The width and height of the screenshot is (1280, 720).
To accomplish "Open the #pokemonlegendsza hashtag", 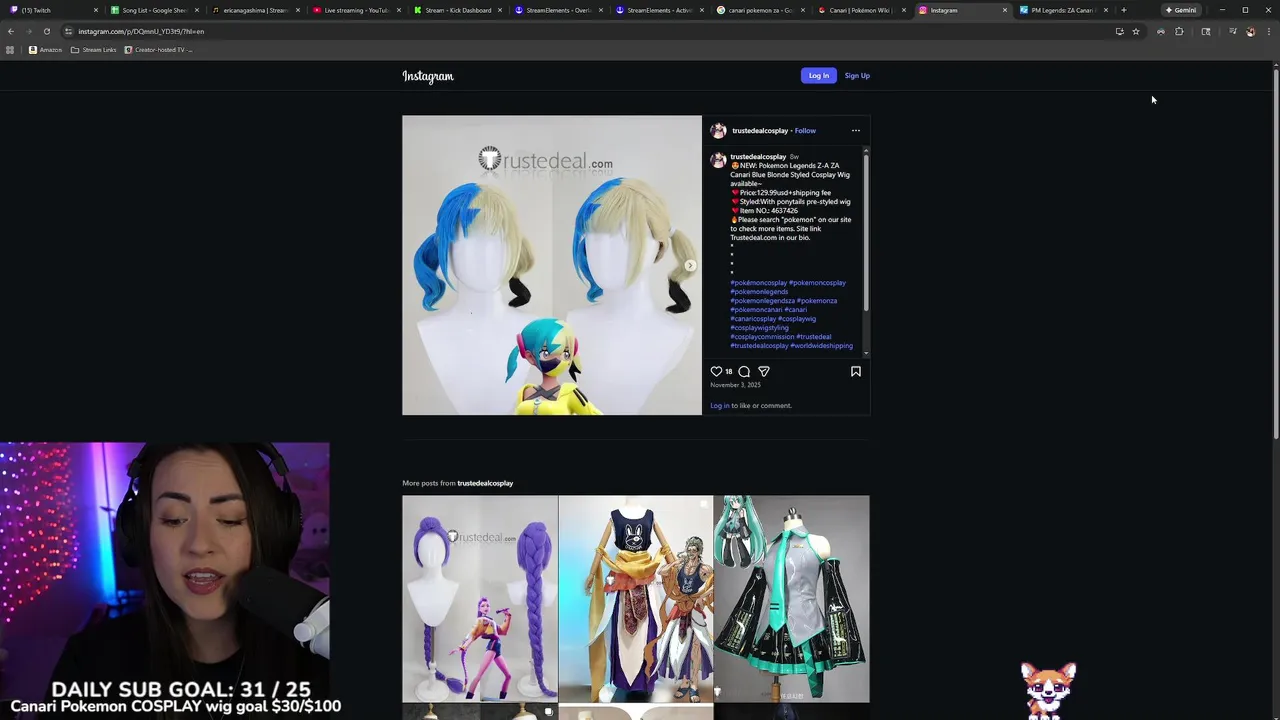I will coord(762,301).
